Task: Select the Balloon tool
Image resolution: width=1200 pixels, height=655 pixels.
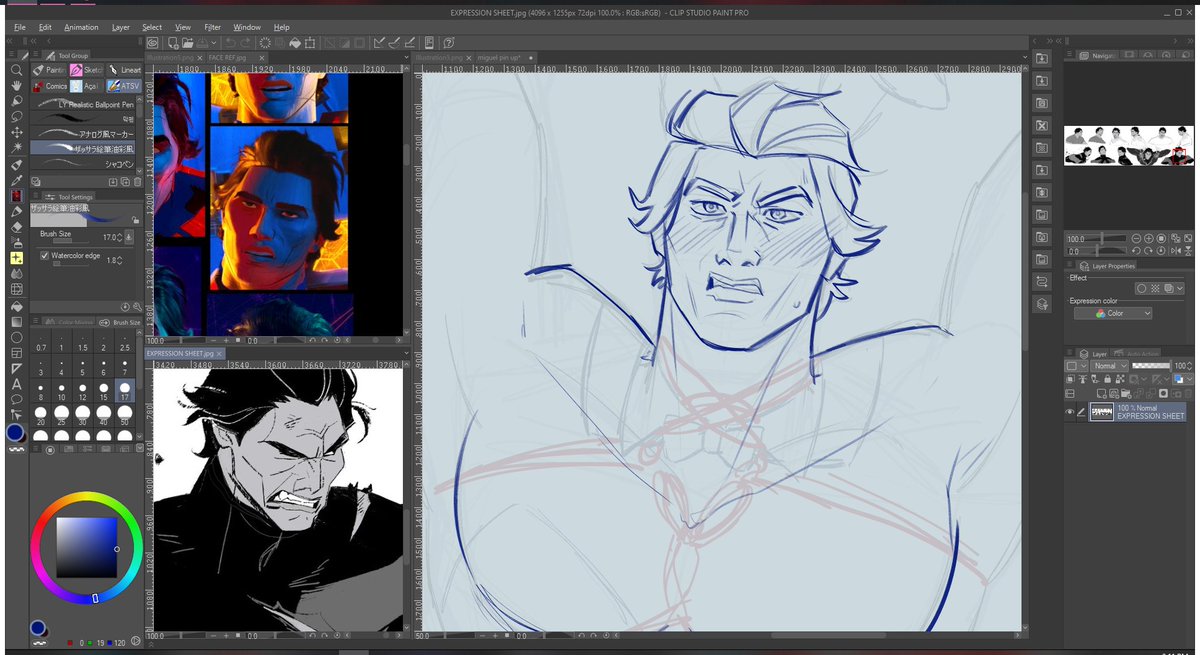Action: point(16,398)
